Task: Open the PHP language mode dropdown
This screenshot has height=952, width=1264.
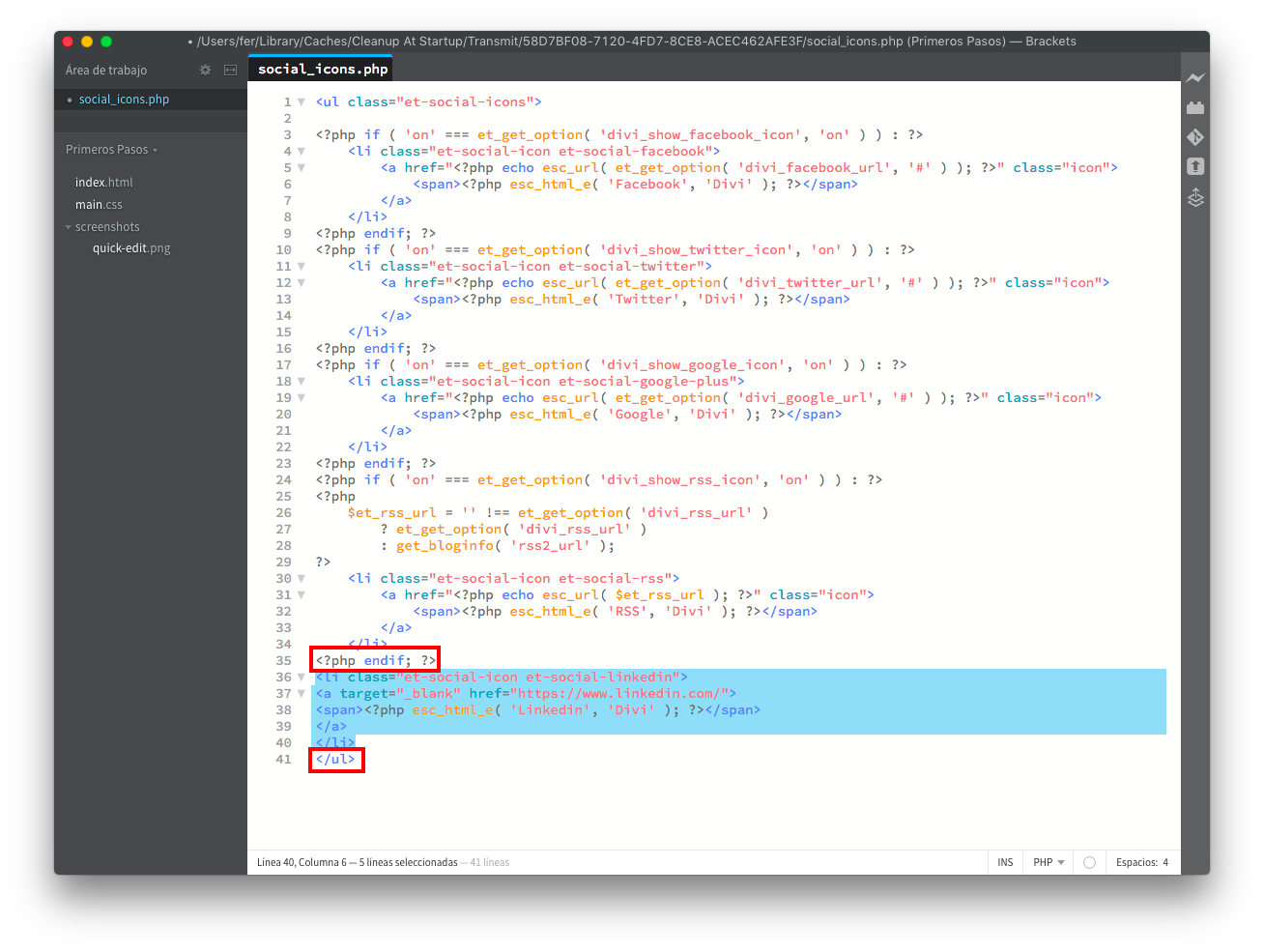Action: (x=1049, y=862)
